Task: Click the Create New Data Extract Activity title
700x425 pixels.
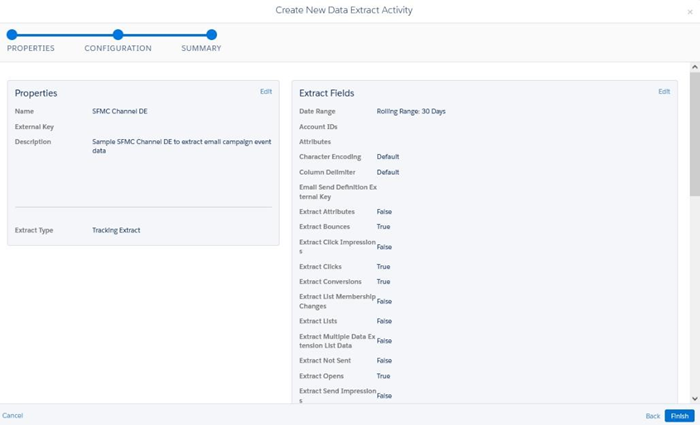Action: tap(344, 10)
